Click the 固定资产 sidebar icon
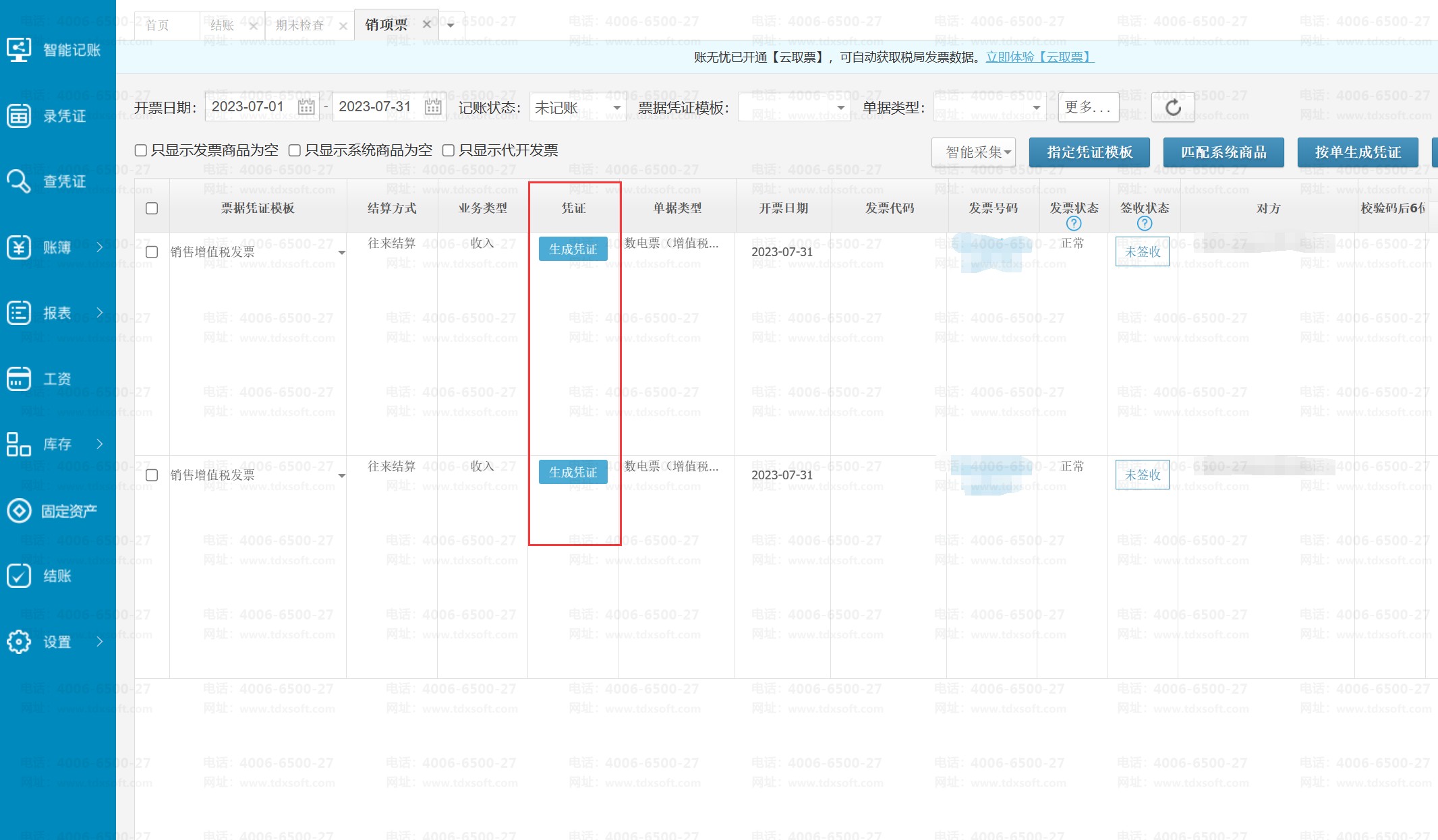 19,510
